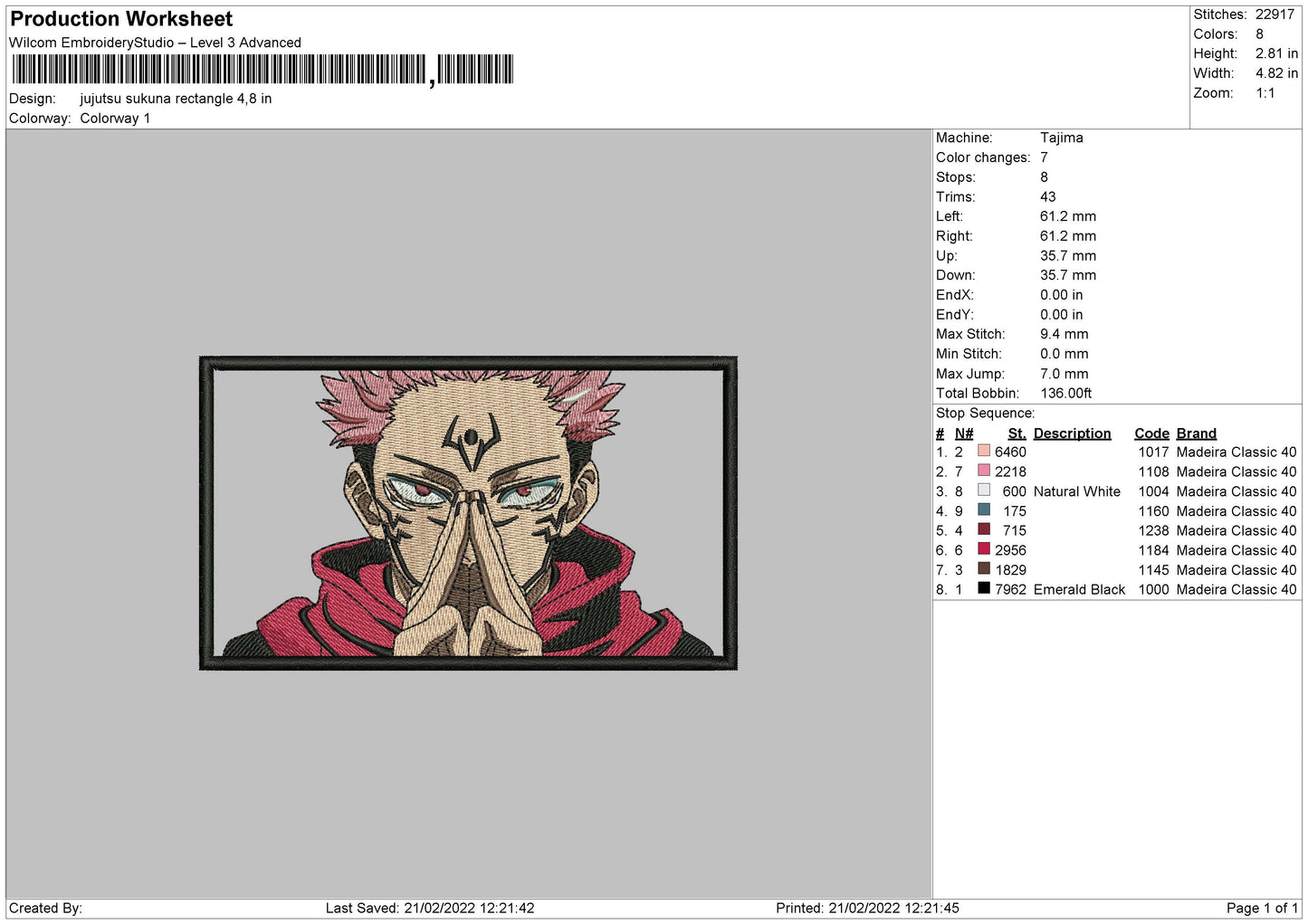Select the pink swatch for thread 1108

pos(983,471)
